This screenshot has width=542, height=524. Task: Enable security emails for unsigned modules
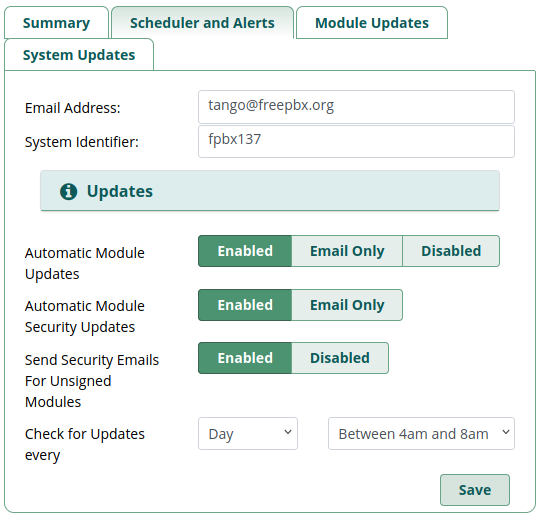tap(245, 358)
